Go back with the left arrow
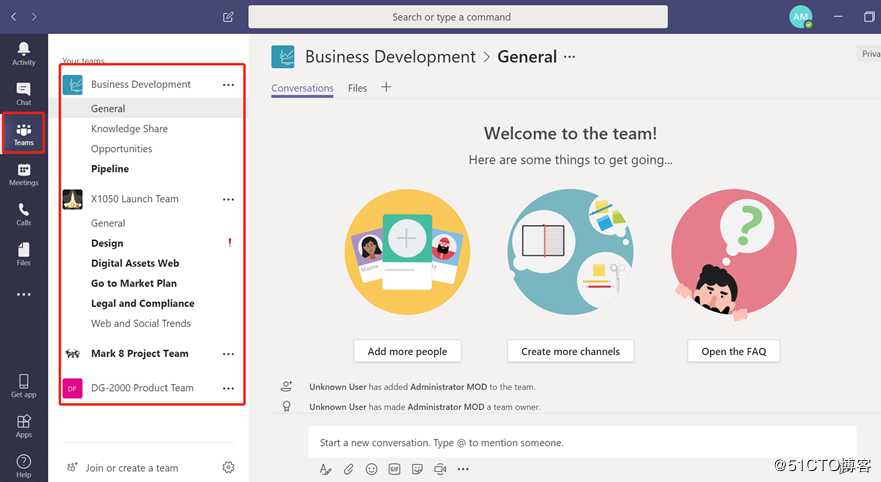This screenshot has height=482, width=881. point(13,17)
